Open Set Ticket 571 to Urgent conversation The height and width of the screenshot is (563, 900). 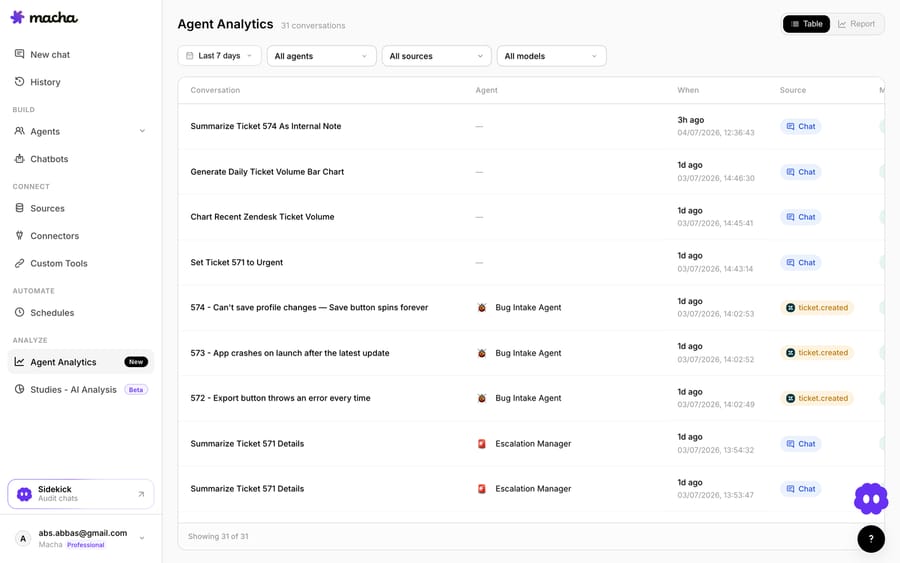(x=236, y=262)
